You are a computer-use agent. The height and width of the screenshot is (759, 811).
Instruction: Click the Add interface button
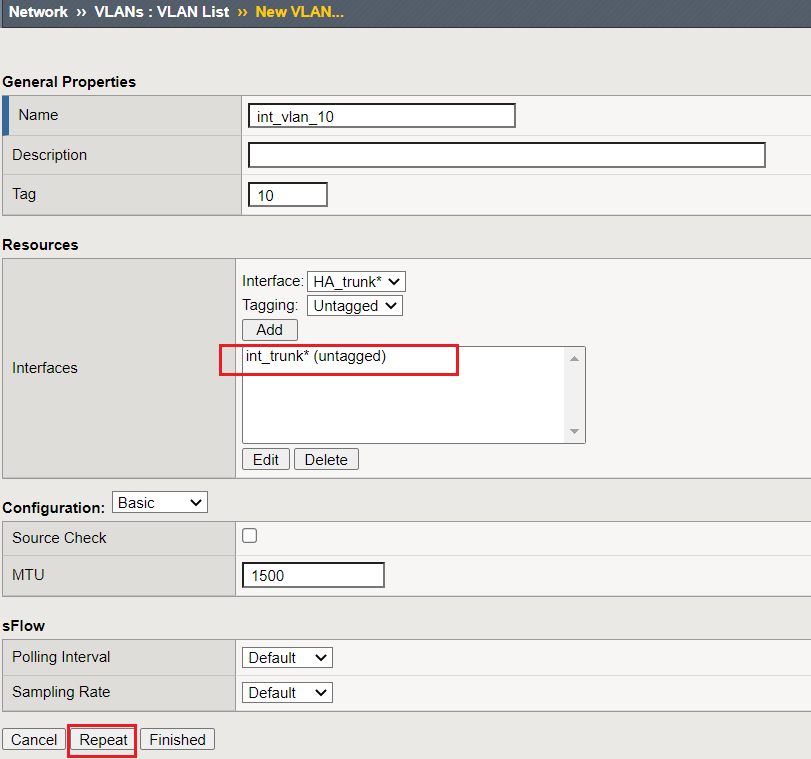pos(269,330)
